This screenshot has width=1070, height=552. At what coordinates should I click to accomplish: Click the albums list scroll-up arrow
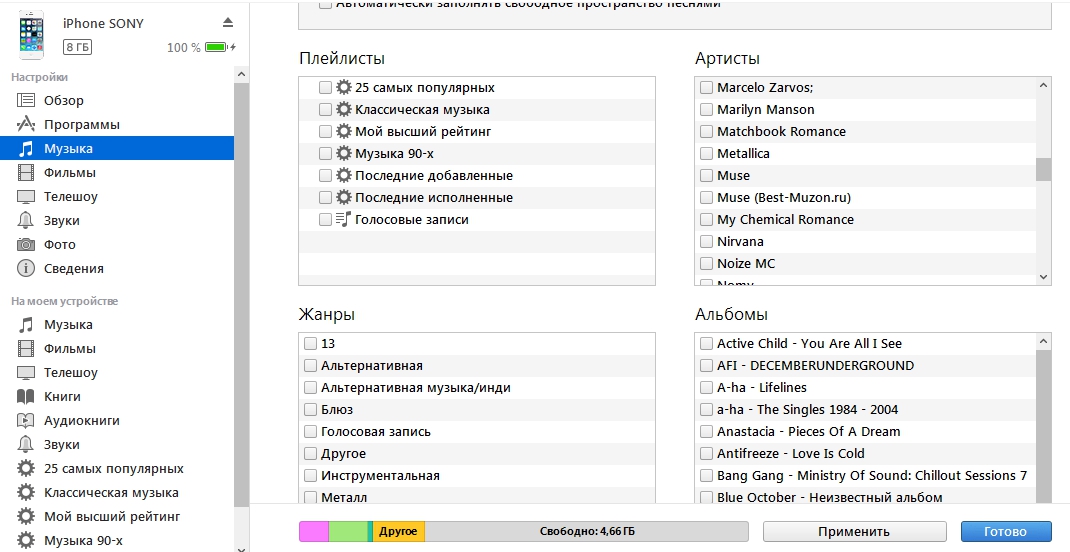pyautogui.click(x=1043, y=341)
